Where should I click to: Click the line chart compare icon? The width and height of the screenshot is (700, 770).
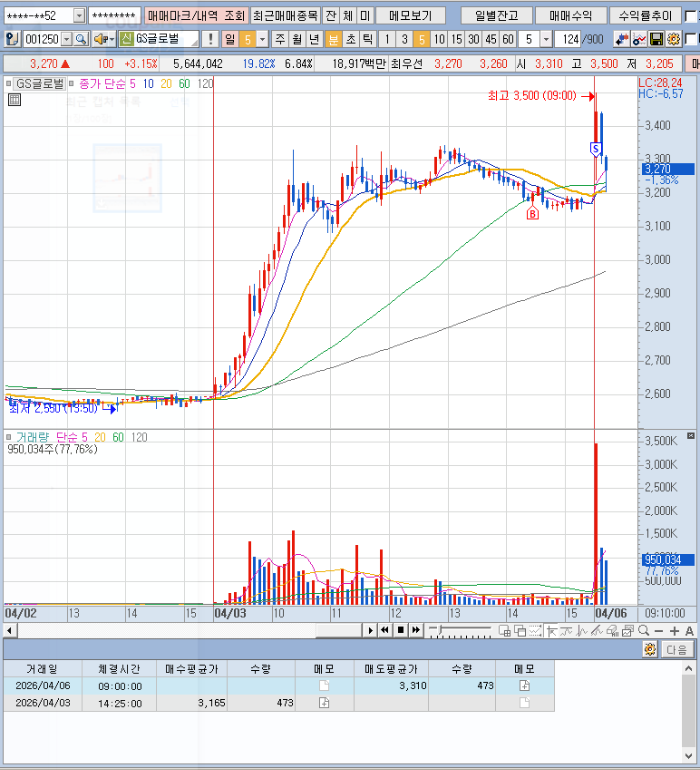639,39
